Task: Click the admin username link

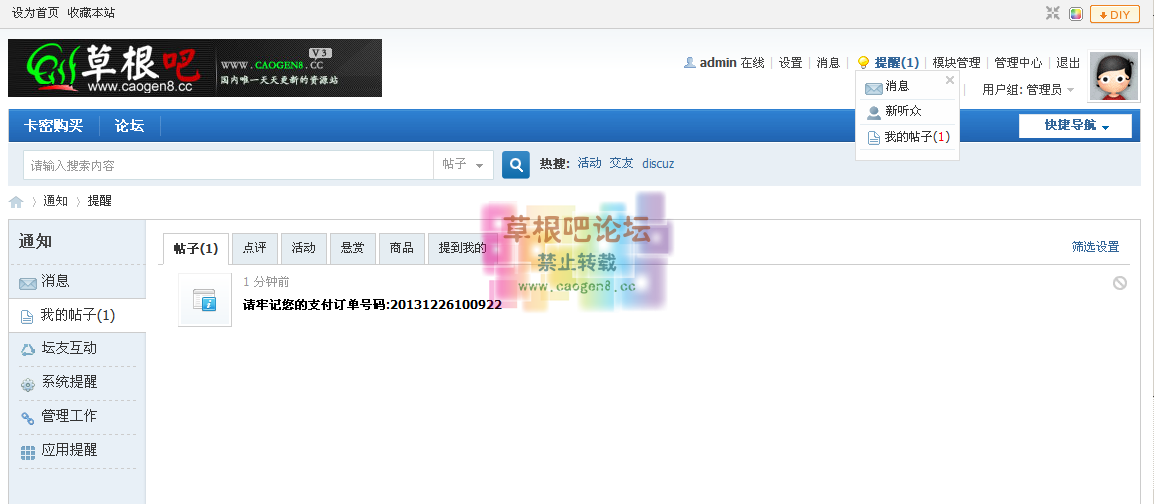Action: pyautogui.click(x=718, y=63)
